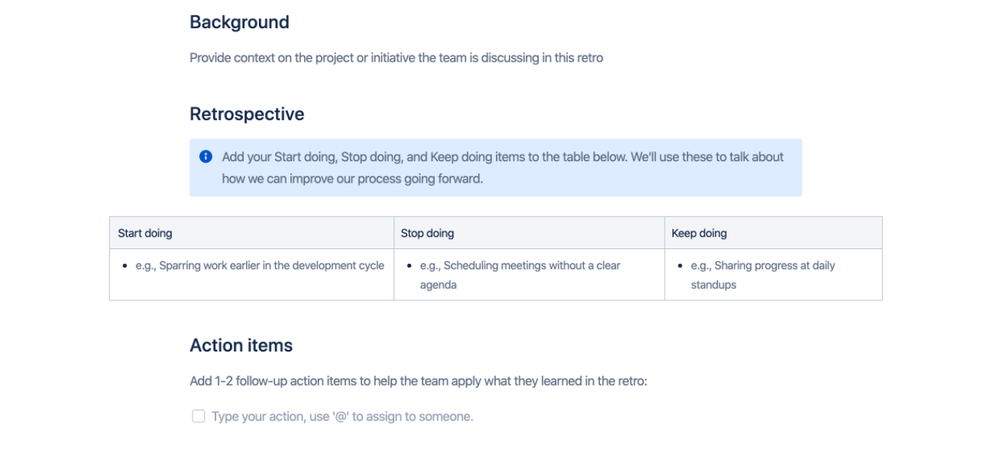Screen dimensions: 998x457
Task: Click the Retrospective heading
Action: (247, 114)
